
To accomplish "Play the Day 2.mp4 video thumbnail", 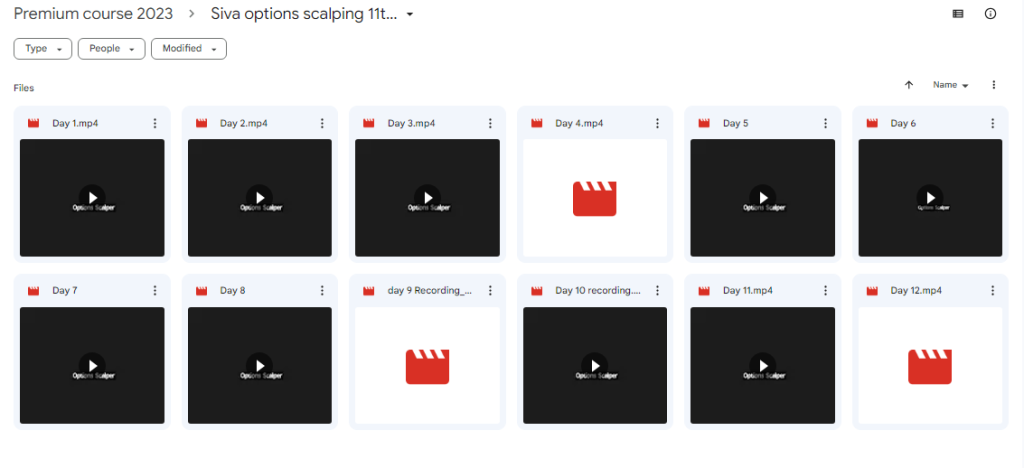I will pos(259,198).
